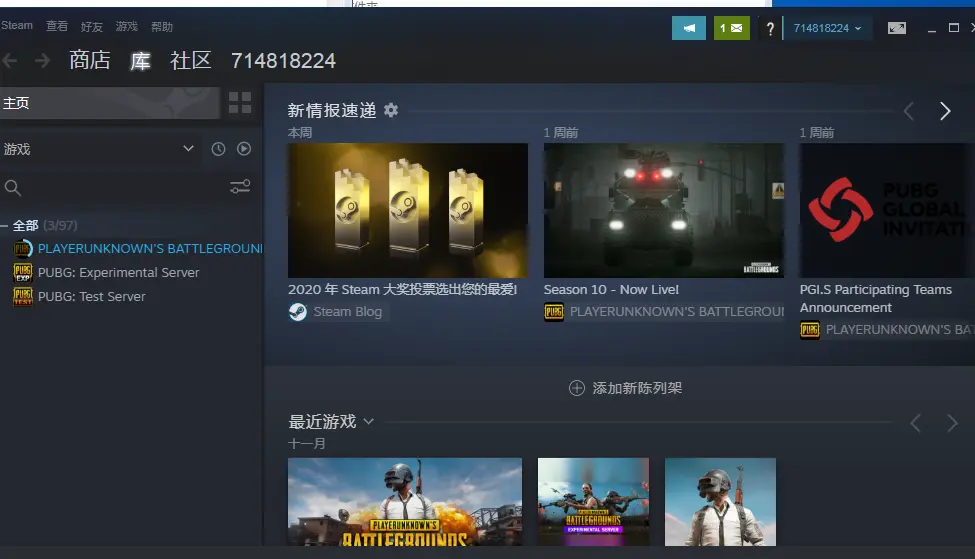Open PGI.S Participating Teams Announcement headline

(876, 298)
